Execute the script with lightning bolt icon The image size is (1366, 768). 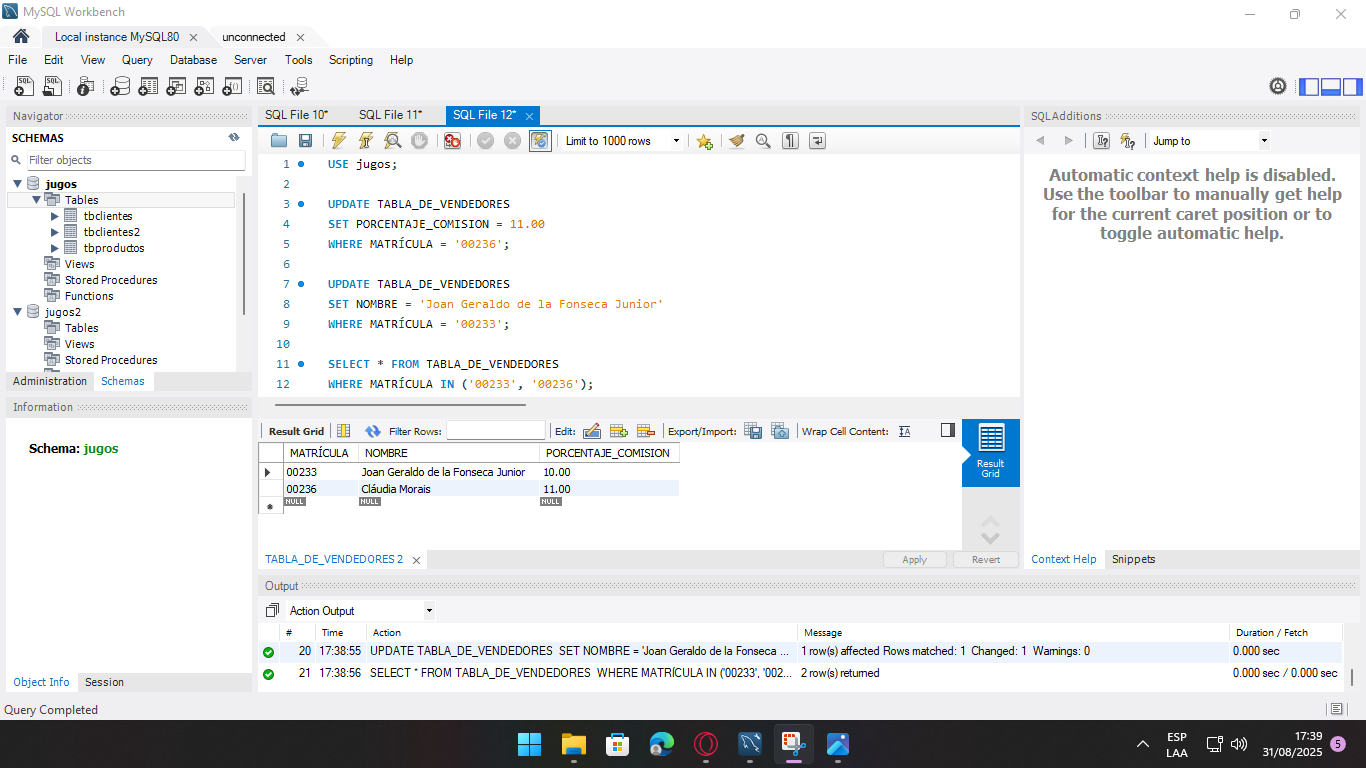click(339, 141)
